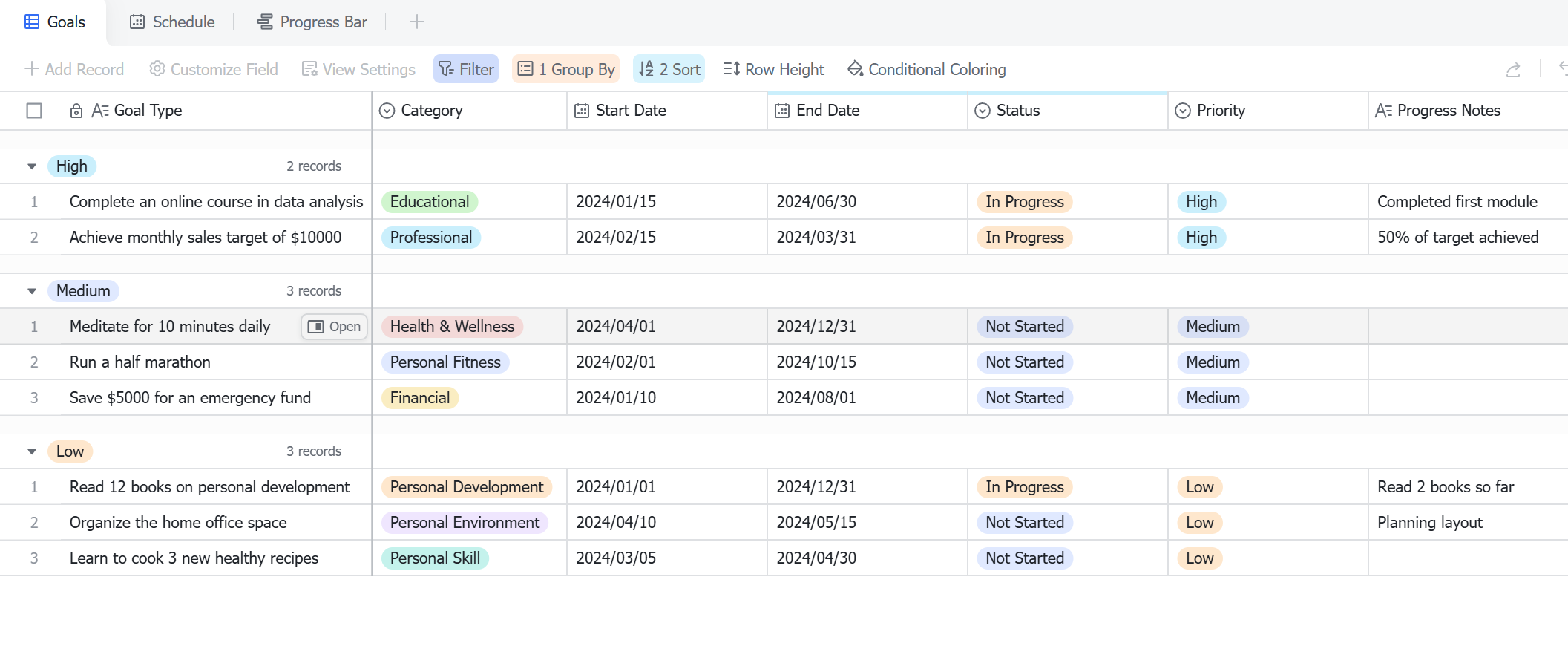Switch to the Progress Bar tab

(x=312, y=22)
